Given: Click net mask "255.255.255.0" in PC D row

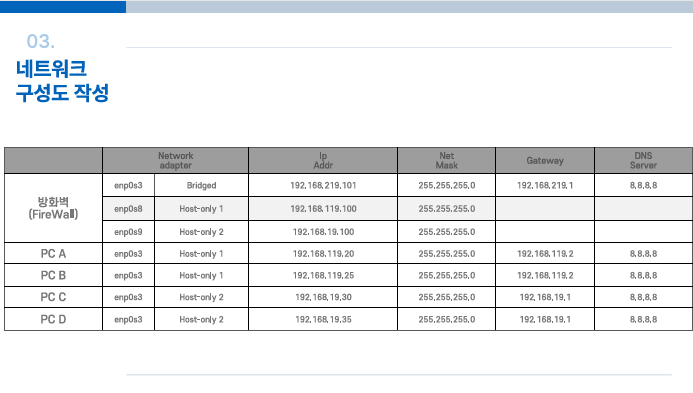Looking at the screenshot, I should [x=446, y=319].
